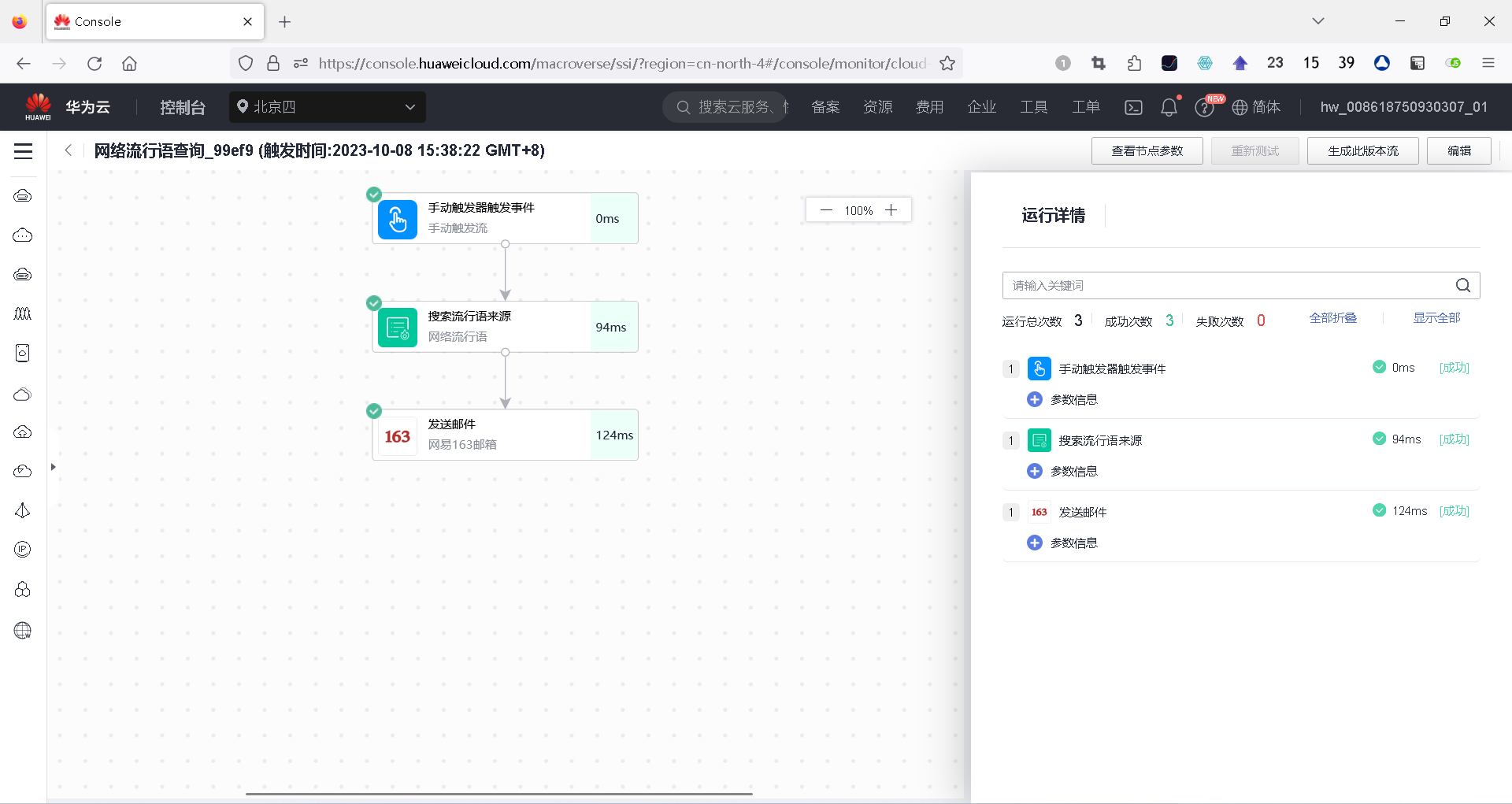Bookmark this page with the star icon
This screenshot has width=1512, height=804.
tap(947, 63)
